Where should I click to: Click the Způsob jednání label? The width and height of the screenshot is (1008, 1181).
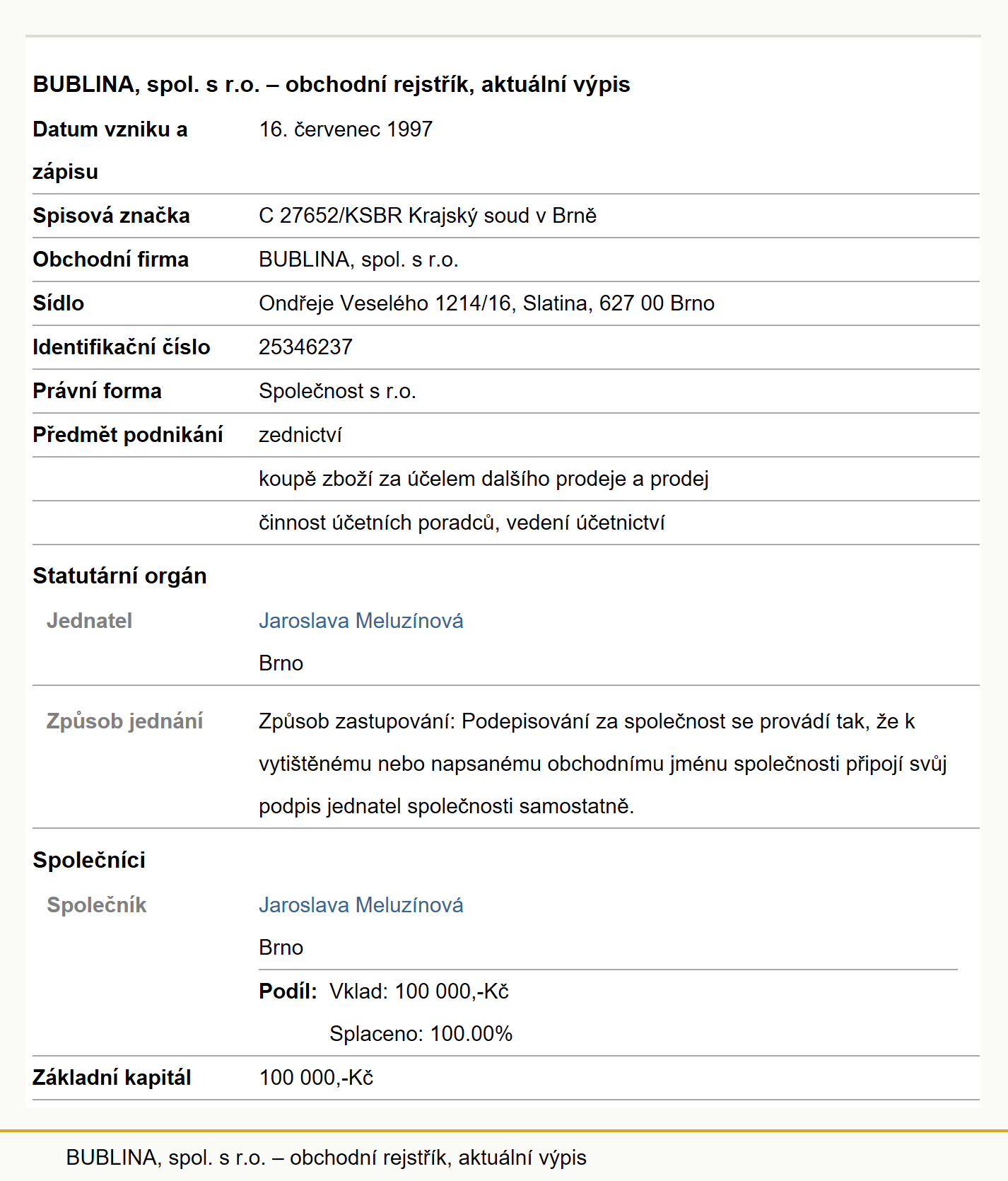pyautogui.click(x=124, y=721)
